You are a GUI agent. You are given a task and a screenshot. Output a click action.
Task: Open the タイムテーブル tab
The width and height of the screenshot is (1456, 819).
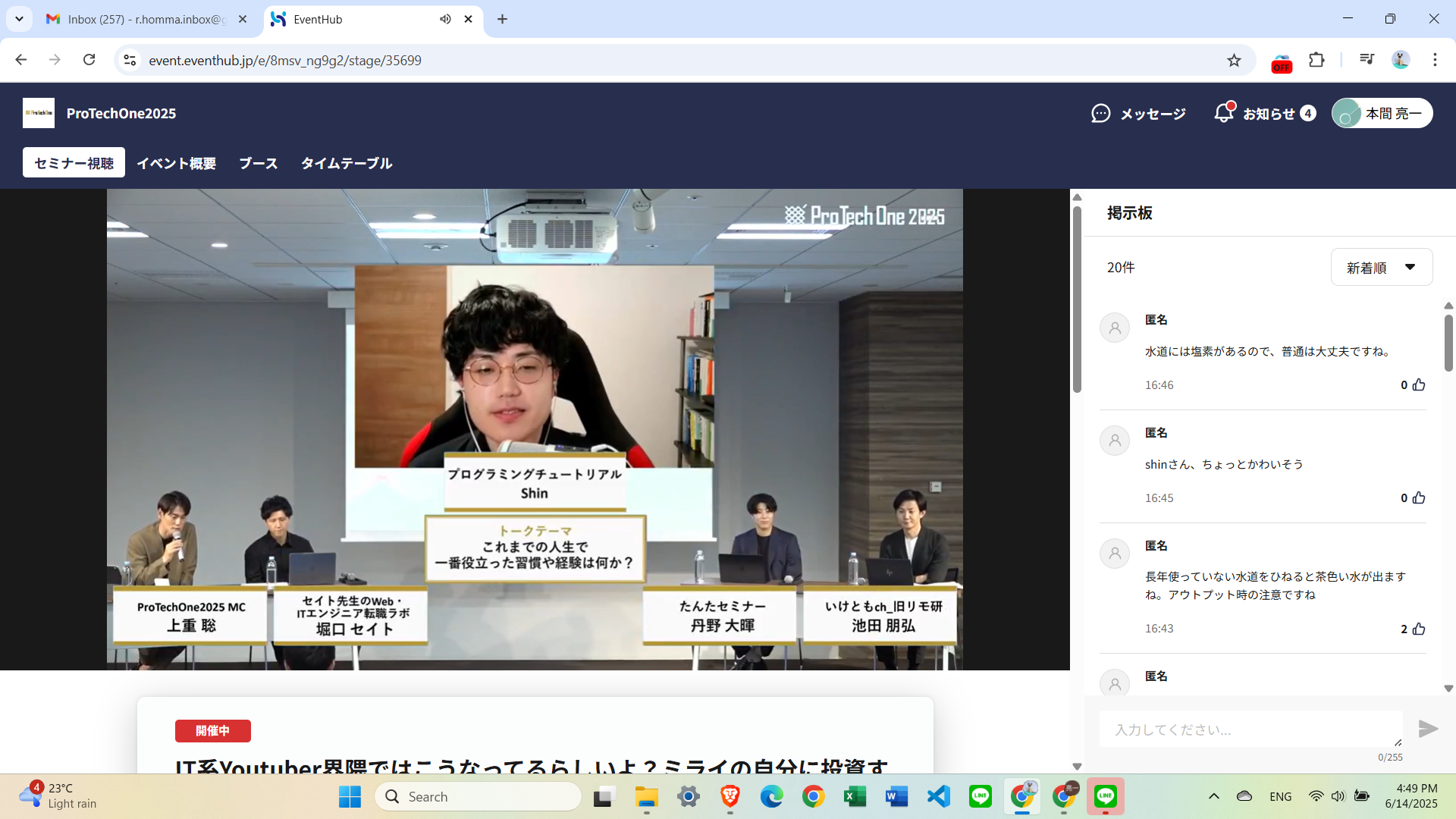pyautogui.click(x=346, y=163)
